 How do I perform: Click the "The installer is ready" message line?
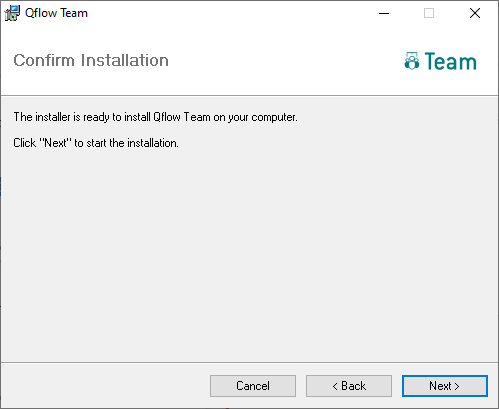pyautogui.click(x=155, y=117)
